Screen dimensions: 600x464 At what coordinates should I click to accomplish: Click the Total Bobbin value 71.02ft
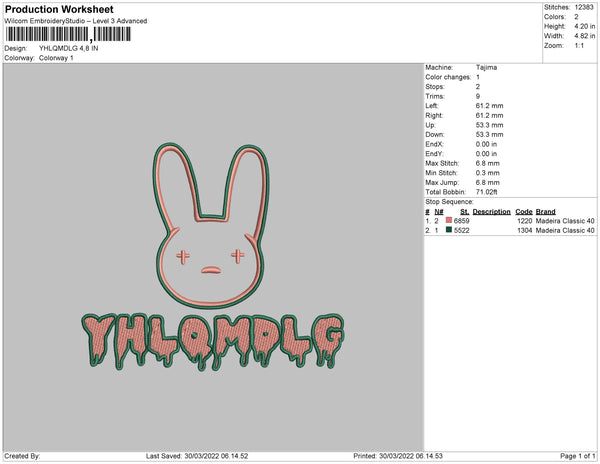click(x=486, y=192)
